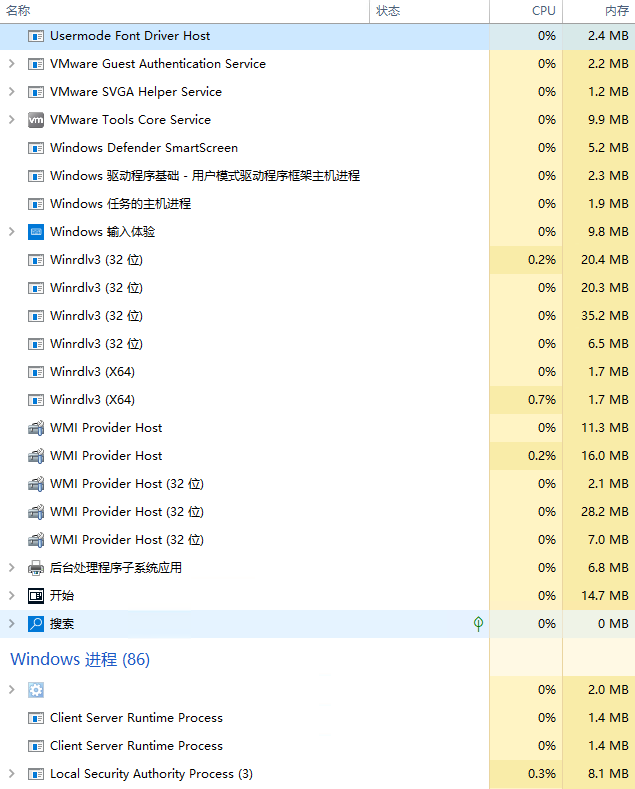Click the 28.2 MB memory value
635x789 pixels.
click(605, 512)
